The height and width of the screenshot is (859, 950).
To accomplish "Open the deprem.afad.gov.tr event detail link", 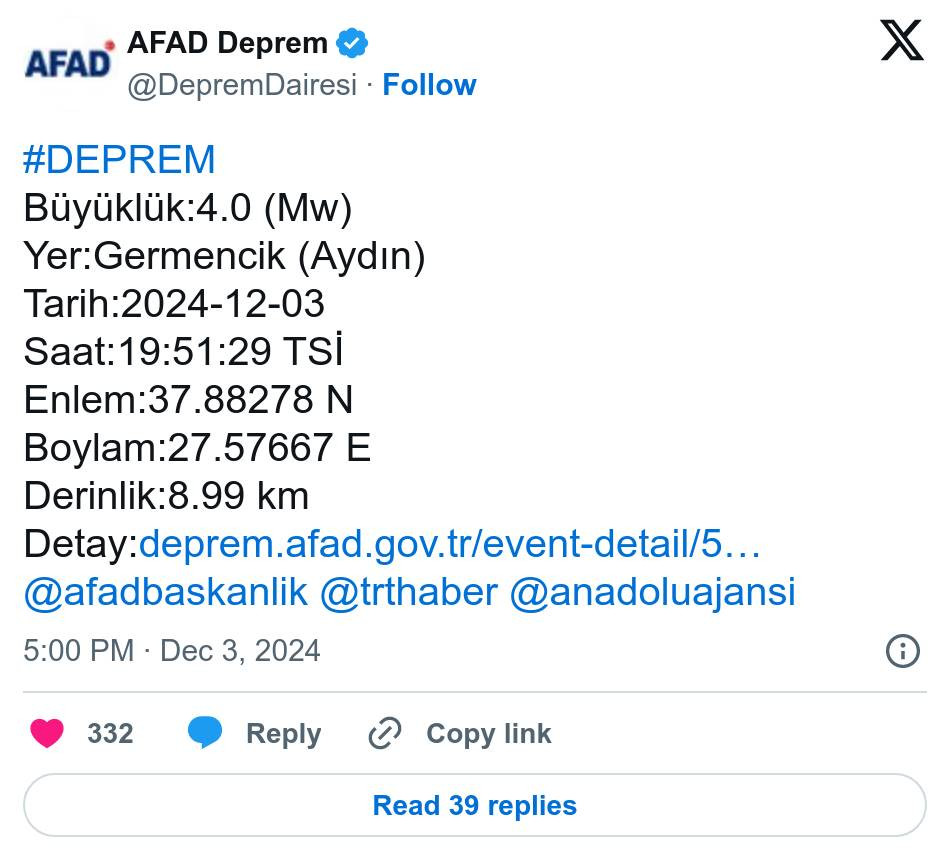I will (450, 545).
